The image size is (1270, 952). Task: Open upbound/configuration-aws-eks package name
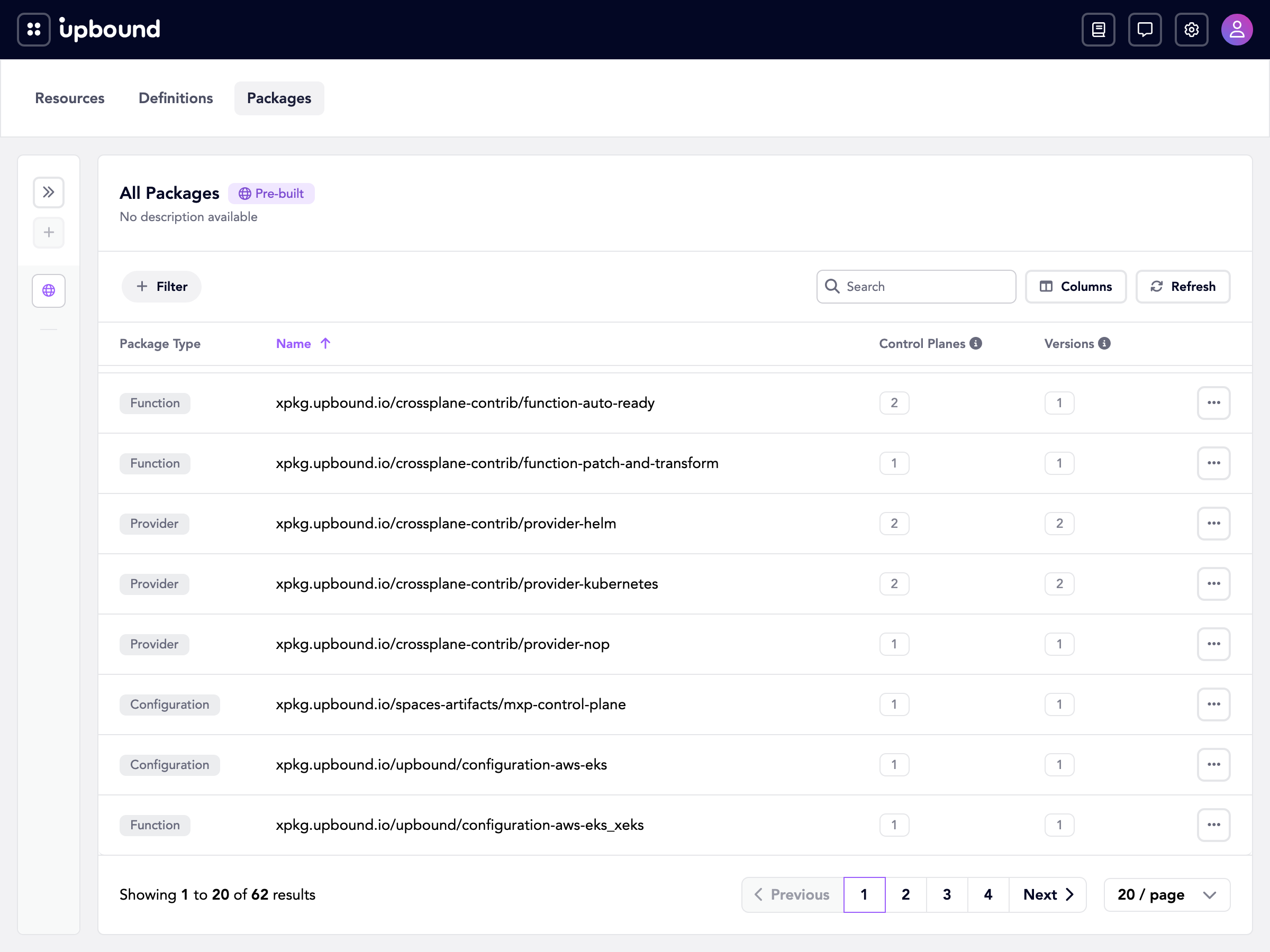pos(441,764)
